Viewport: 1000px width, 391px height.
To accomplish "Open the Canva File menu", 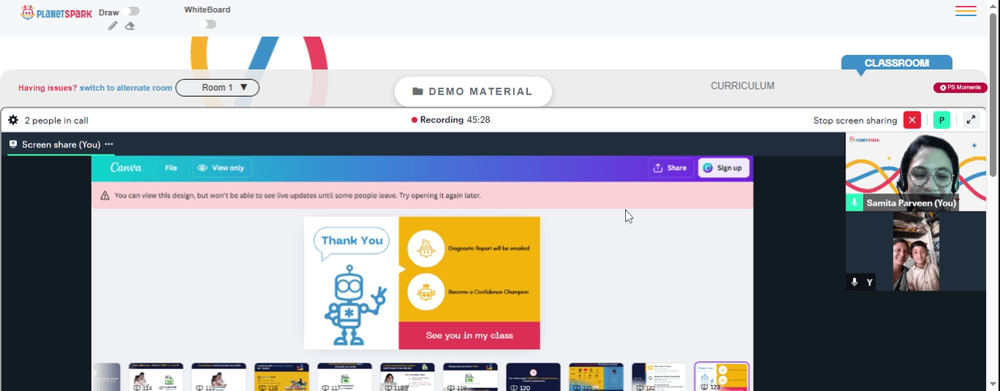I will click(171, 168).
